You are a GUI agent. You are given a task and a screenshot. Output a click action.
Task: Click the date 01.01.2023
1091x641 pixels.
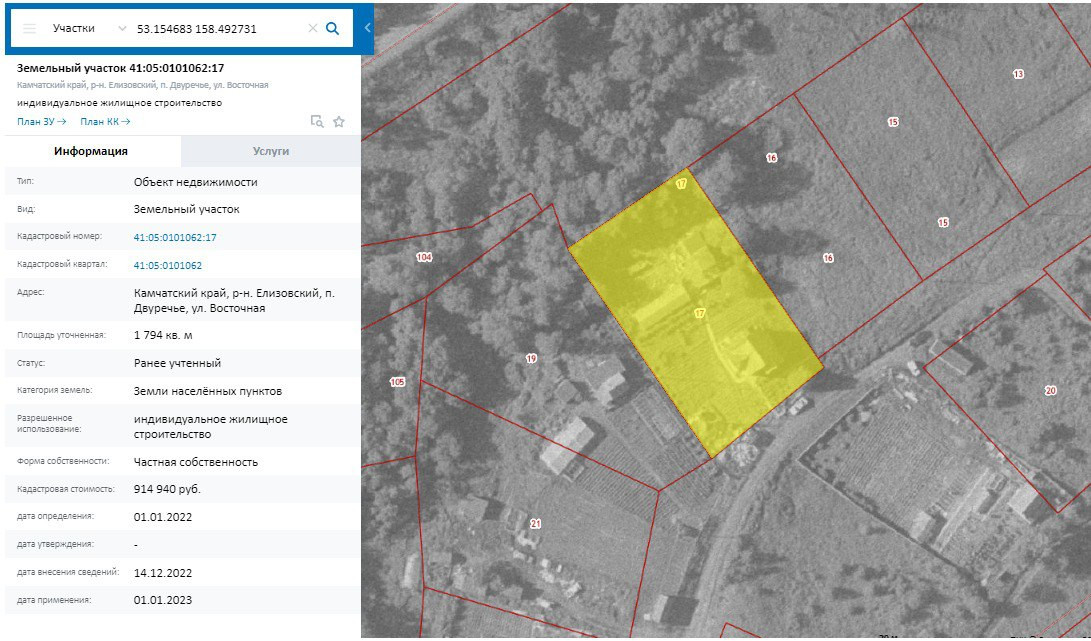tap(163, 600)
